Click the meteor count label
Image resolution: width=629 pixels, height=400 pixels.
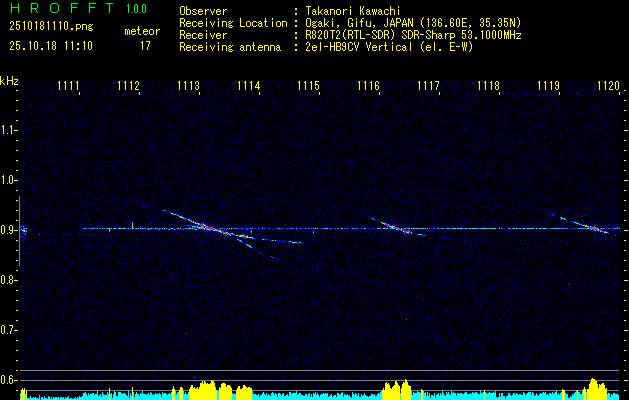tap(142, 31)
